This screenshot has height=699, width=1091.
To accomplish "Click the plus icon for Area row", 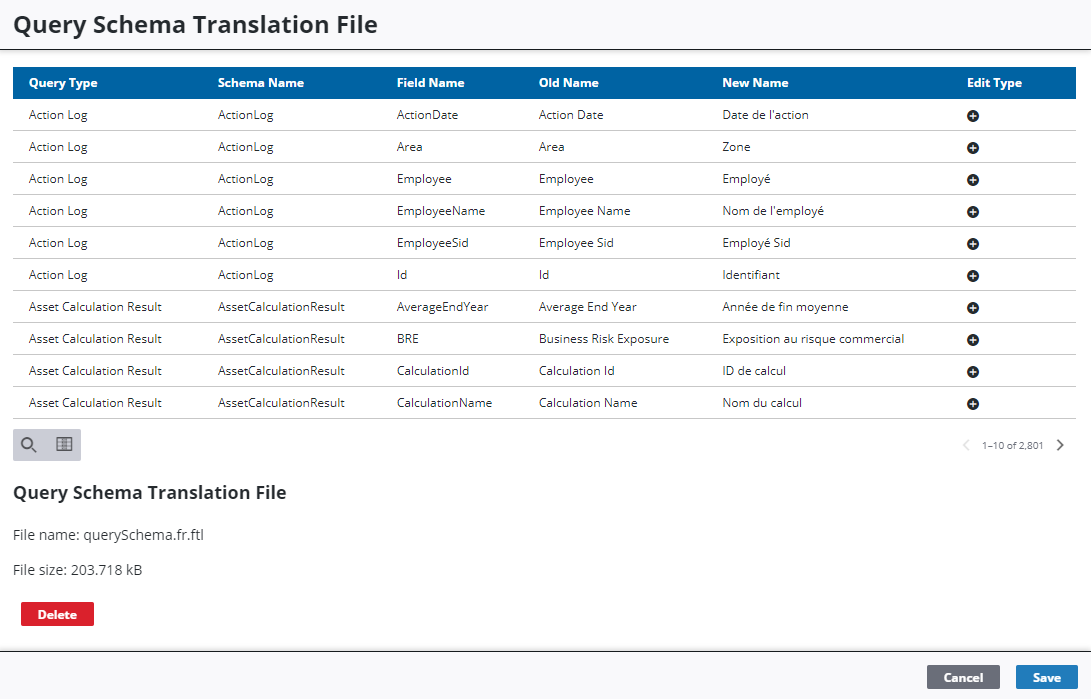I will coord(972,148).
